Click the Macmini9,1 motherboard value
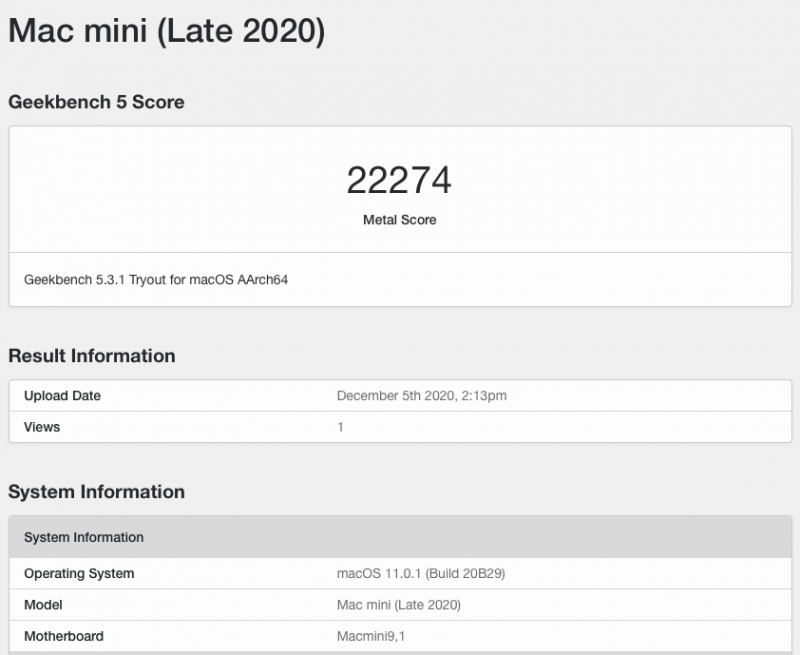 point(370,636)
